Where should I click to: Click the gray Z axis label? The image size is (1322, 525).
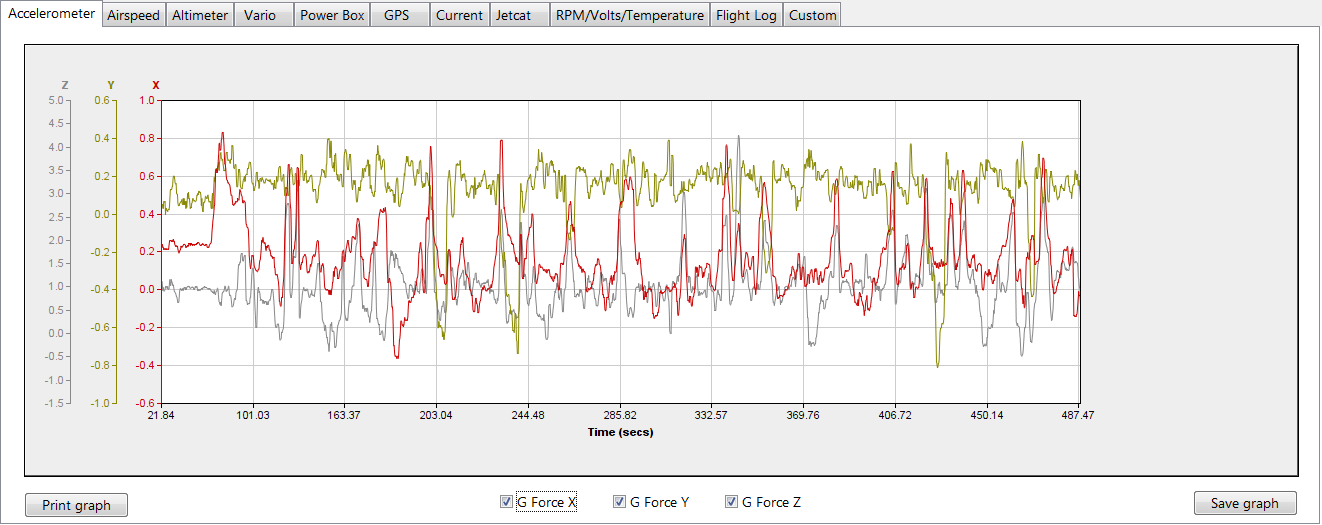(x=65, y=85)
